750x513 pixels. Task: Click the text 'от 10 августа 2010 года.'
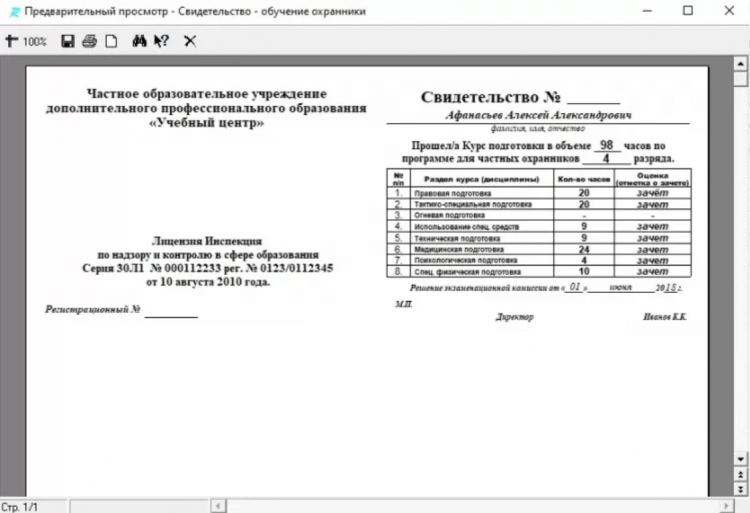coord(208,282)
